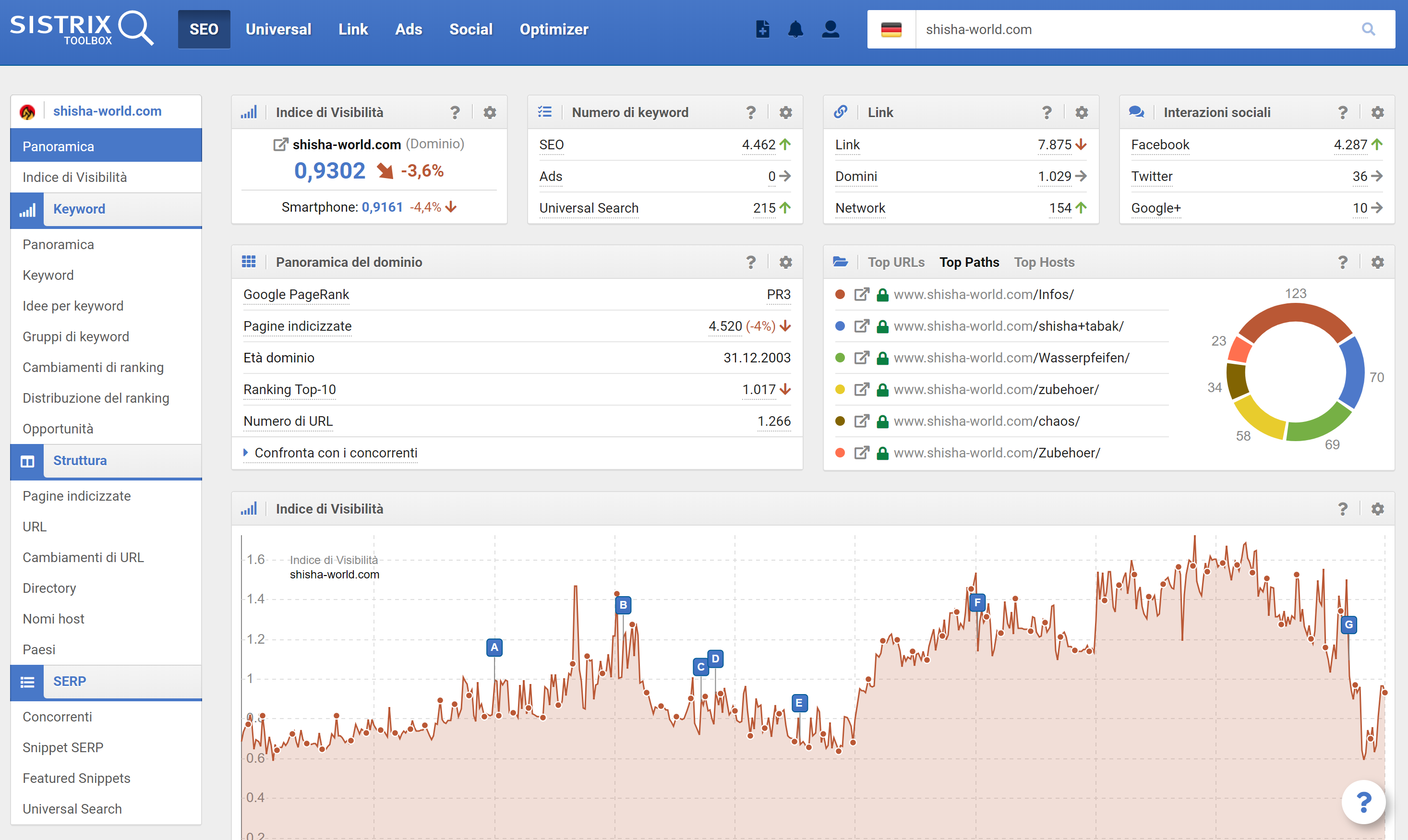Open the www.shisha-world.com/Wasserpfeifen/ path

point(1011,358)
